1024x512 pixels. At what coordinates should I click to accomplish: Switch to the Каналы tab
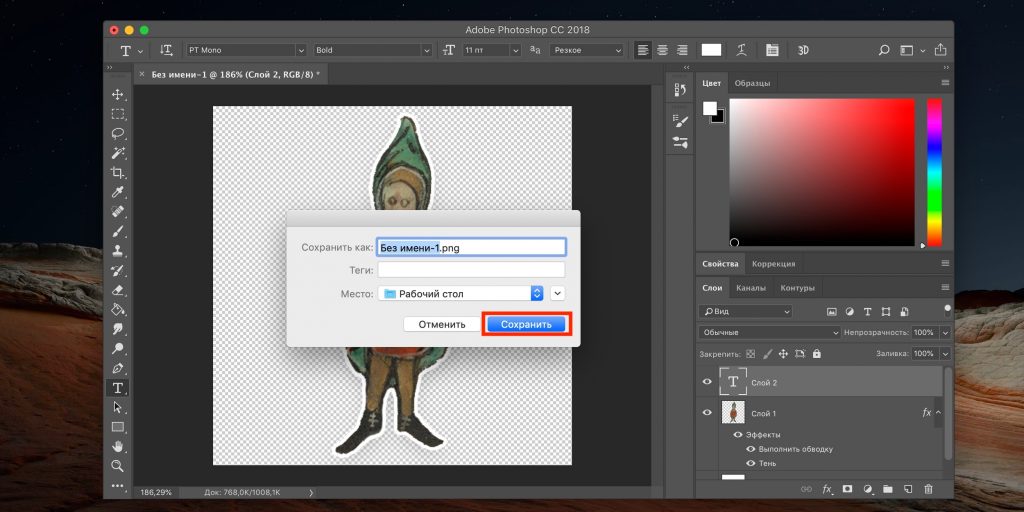tap(751, 288)
